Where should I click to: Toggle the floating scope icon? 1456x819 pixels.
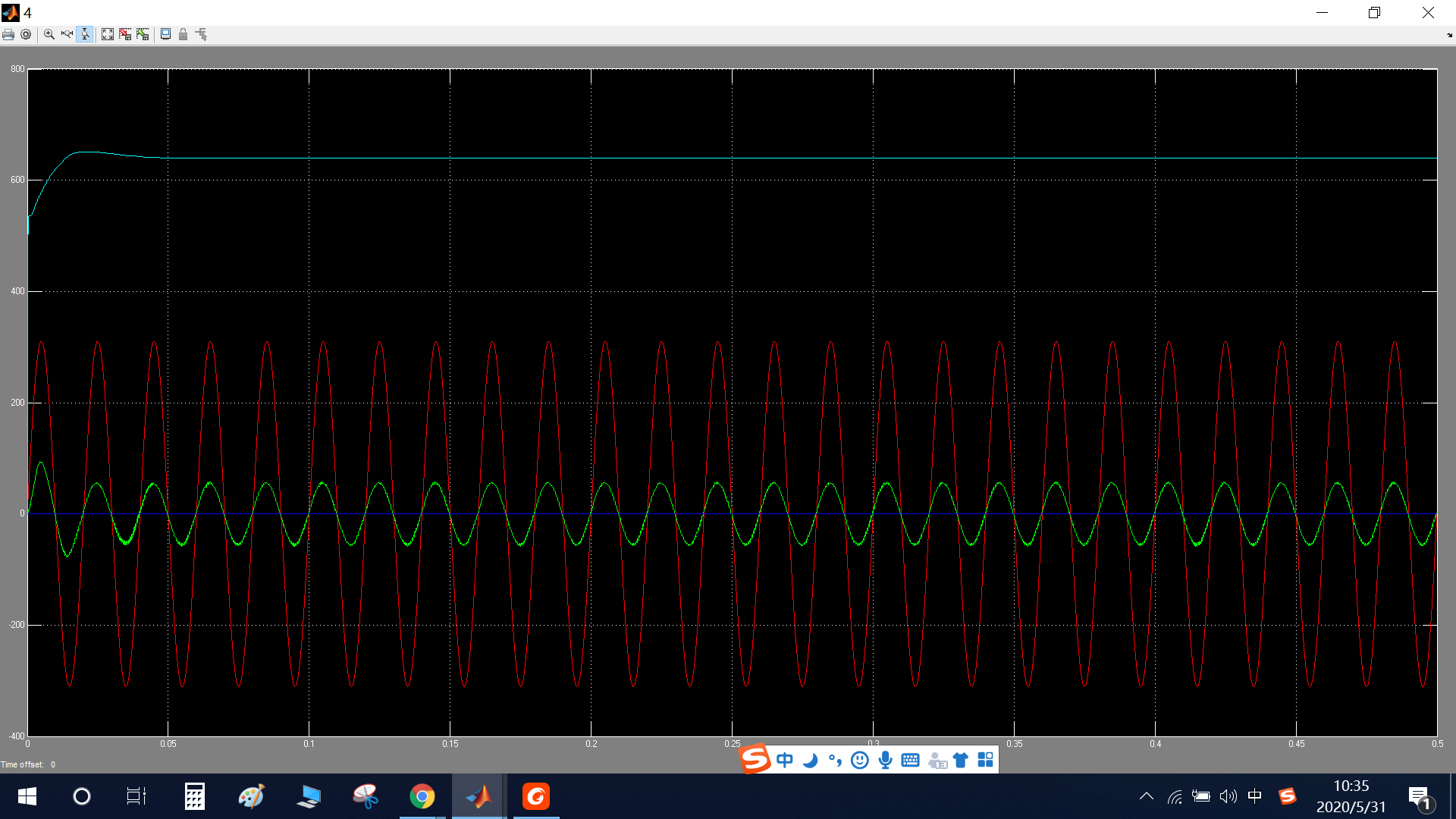click(x=165, y=35)
